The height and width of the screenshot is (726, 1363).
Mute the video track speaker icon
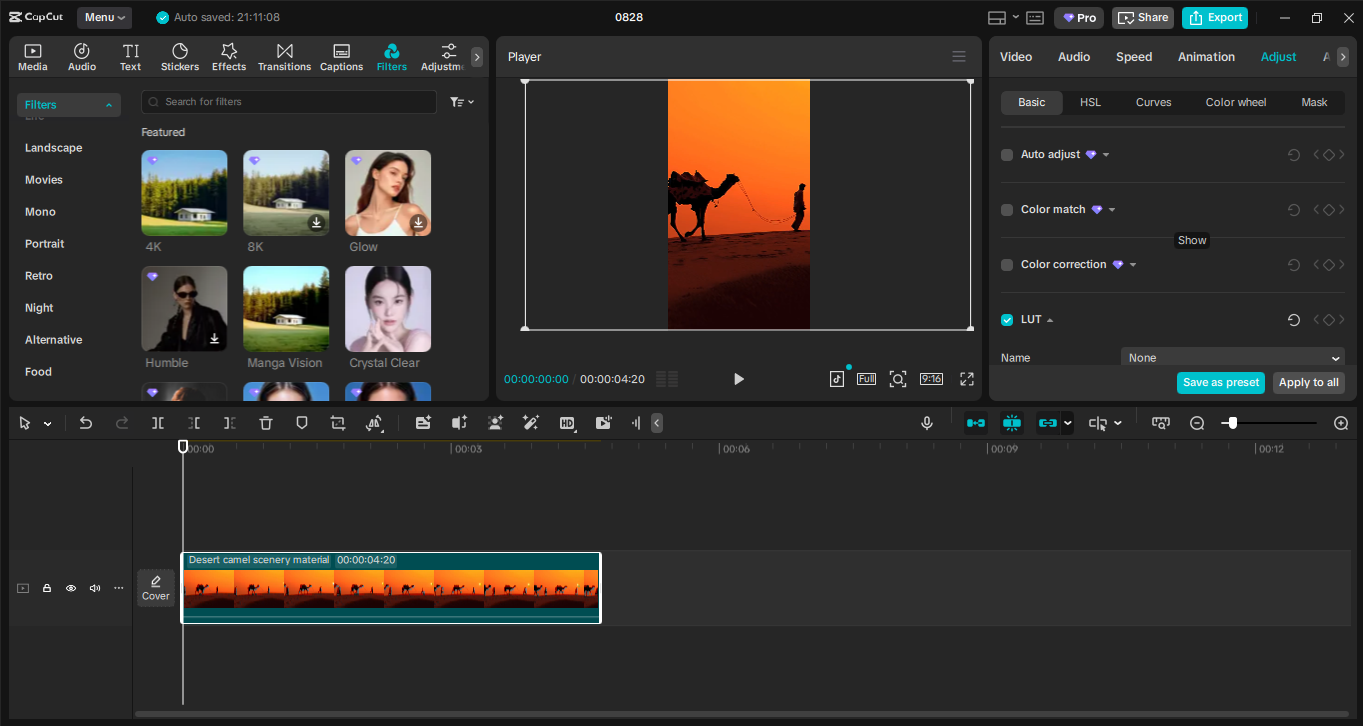[x=95, y=588]
